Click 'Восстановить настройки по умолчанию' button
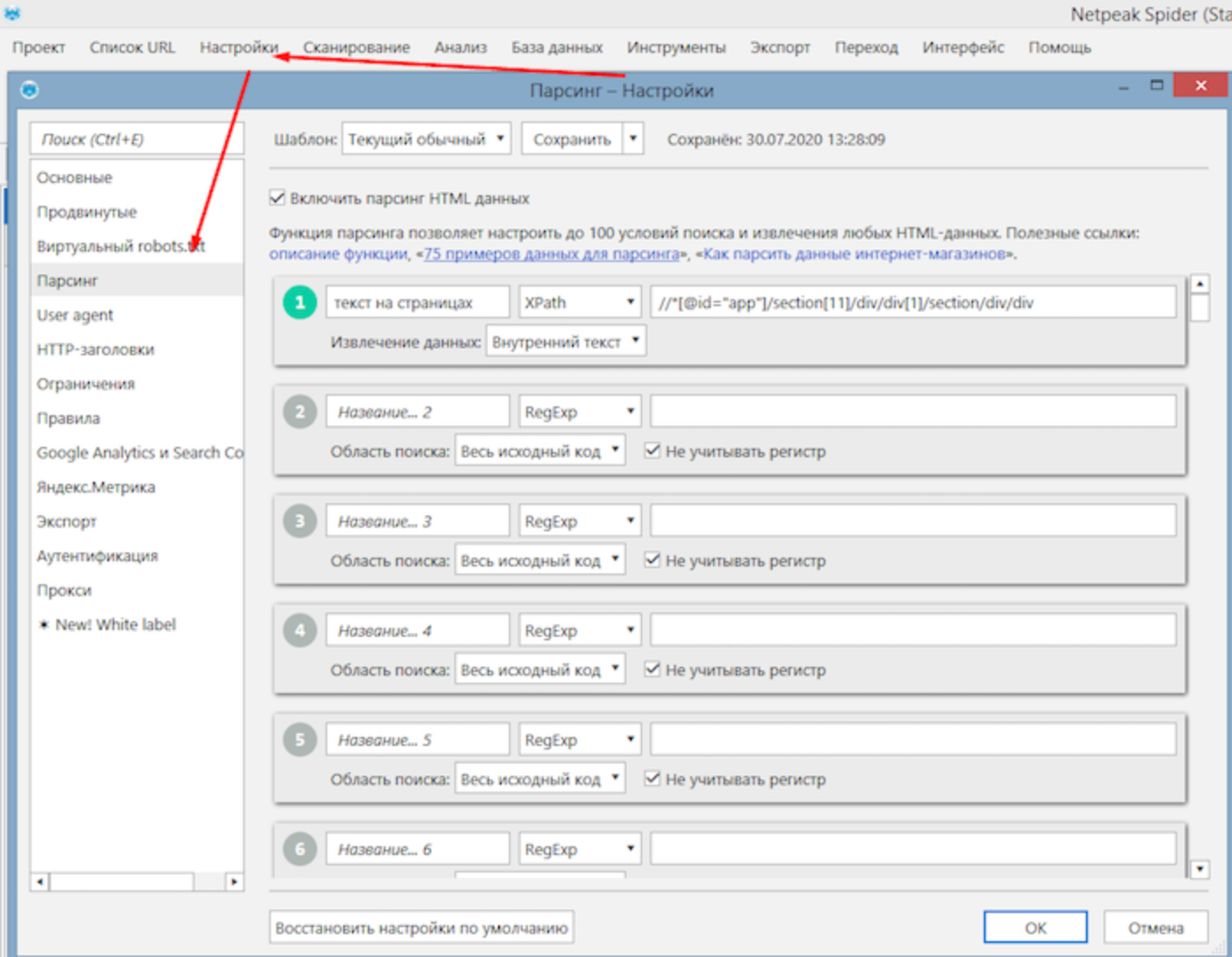This screenshot has height=957, width=1232. (x=421, y=927)
